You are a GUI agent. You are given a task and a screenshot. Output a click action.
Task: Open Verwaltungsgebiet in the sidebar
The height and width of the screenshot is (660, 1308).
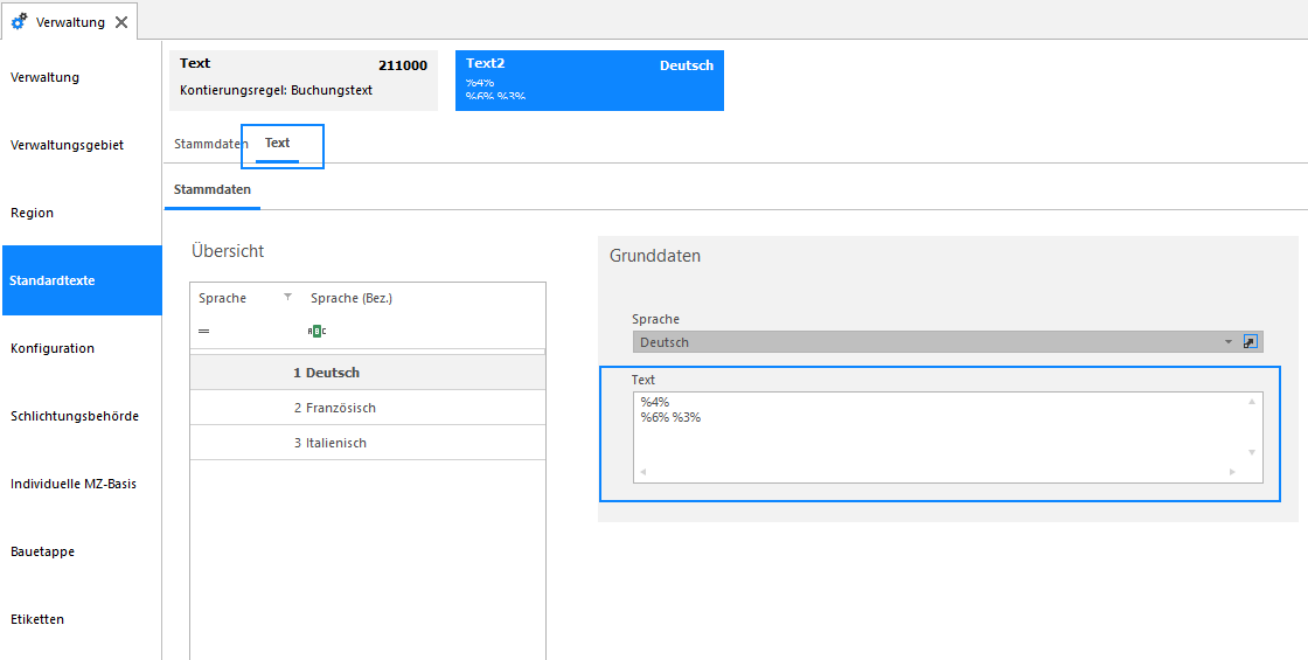tap(81, 145)
